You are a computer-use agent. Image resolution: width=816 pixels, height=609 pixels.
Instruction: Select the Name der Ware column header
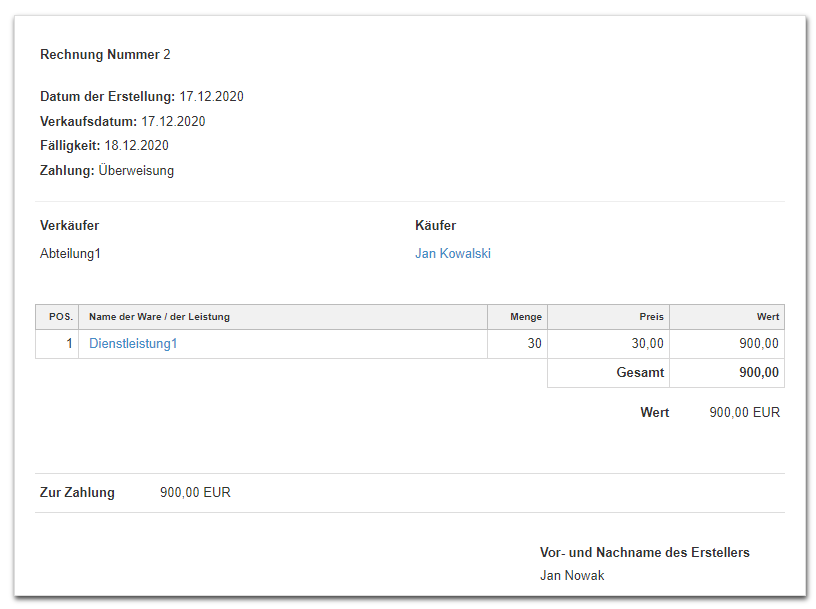pyautogui.click(x=159, y=317)
